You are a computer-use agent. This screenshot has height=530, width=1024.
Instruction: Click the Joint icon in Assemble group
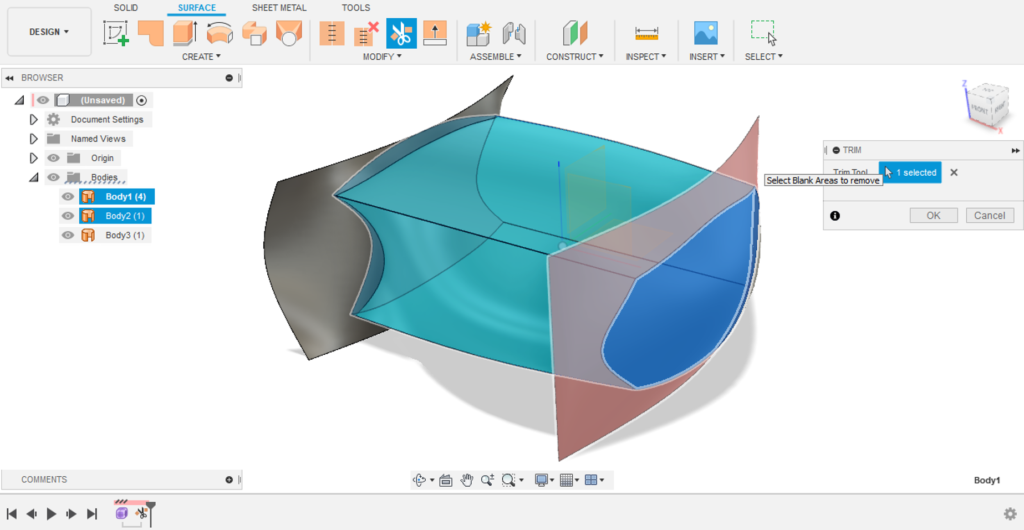click(x=514, y=33)
